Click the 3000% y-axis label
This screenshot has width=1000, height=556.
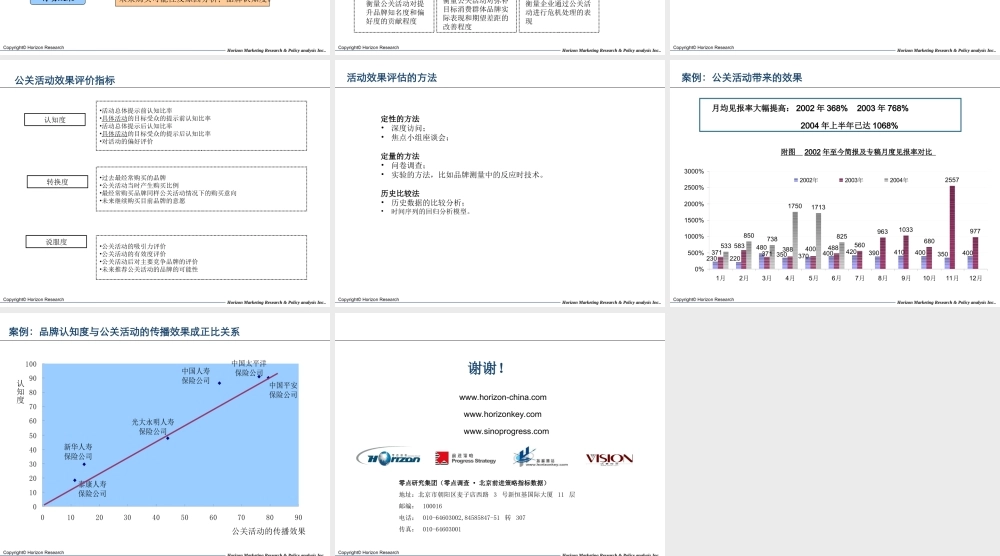(694, 172)
